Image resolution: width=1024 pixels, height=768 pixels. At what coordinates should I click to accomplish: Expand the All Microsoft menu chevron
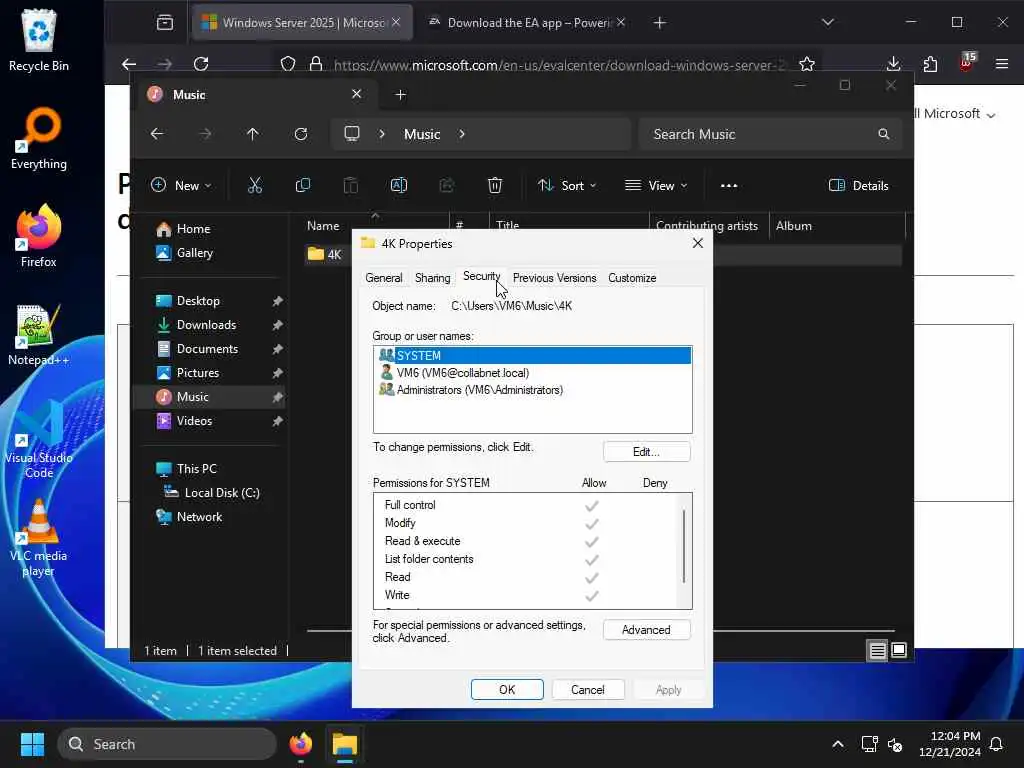[x=991, y=115]
